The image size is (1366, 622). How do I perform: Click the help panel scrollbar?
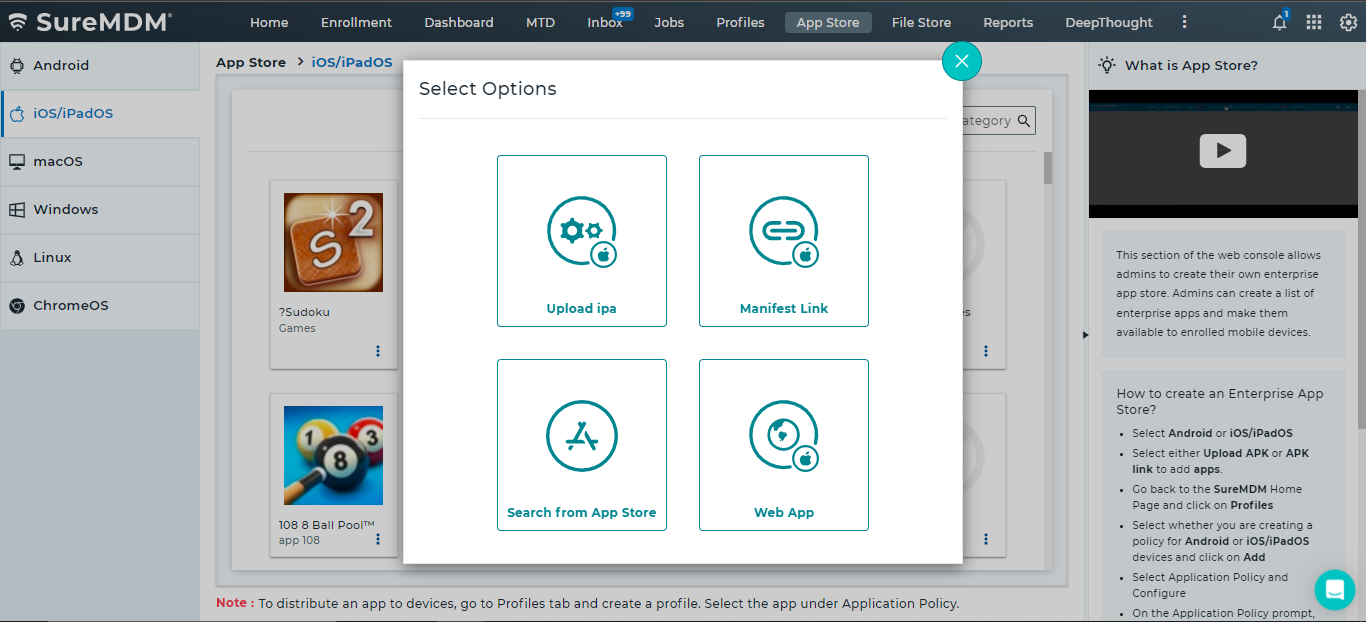pyautogui.click(x=1362, y=260)
